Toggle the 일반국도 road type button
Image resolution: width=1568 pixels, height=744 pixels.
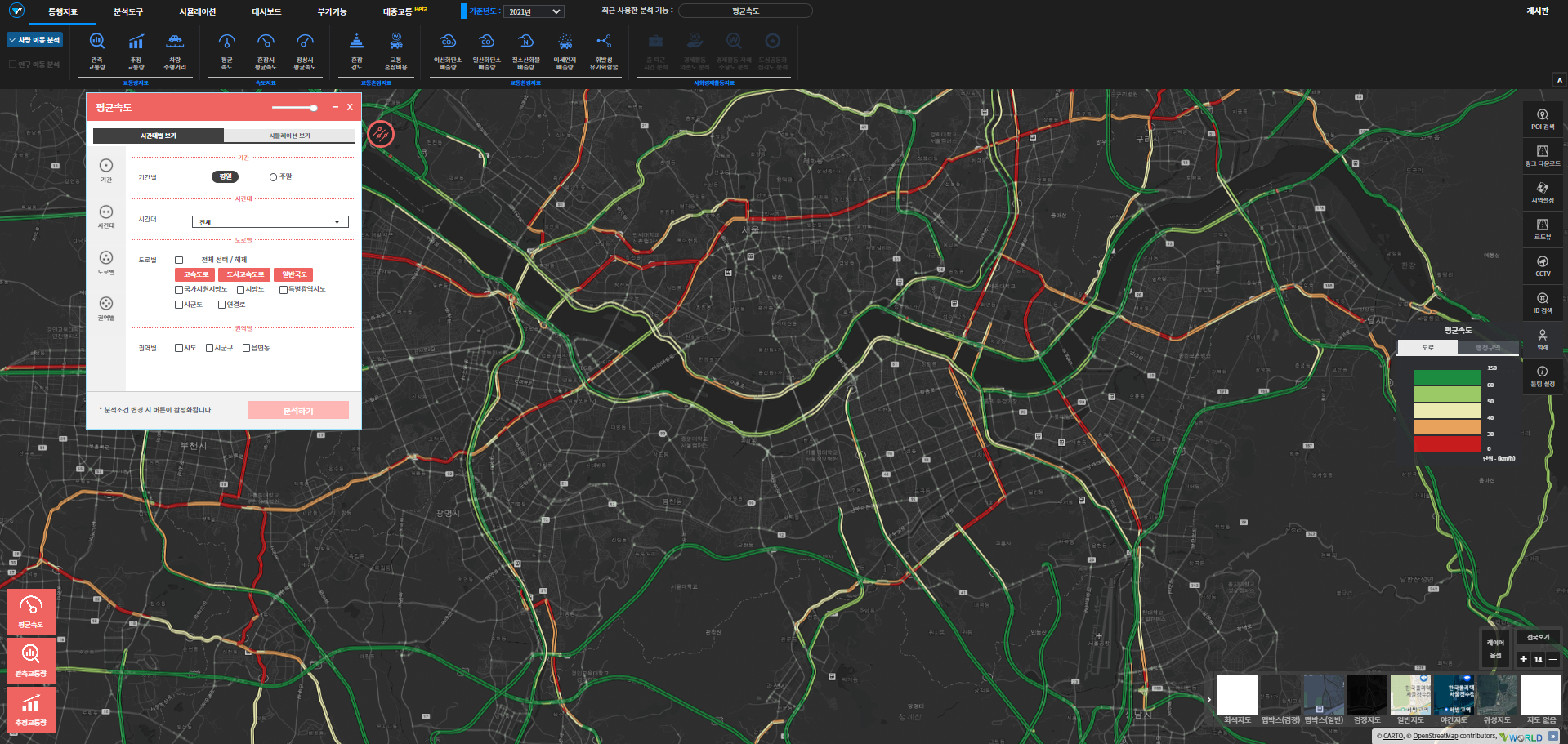[x=293, y=274]
